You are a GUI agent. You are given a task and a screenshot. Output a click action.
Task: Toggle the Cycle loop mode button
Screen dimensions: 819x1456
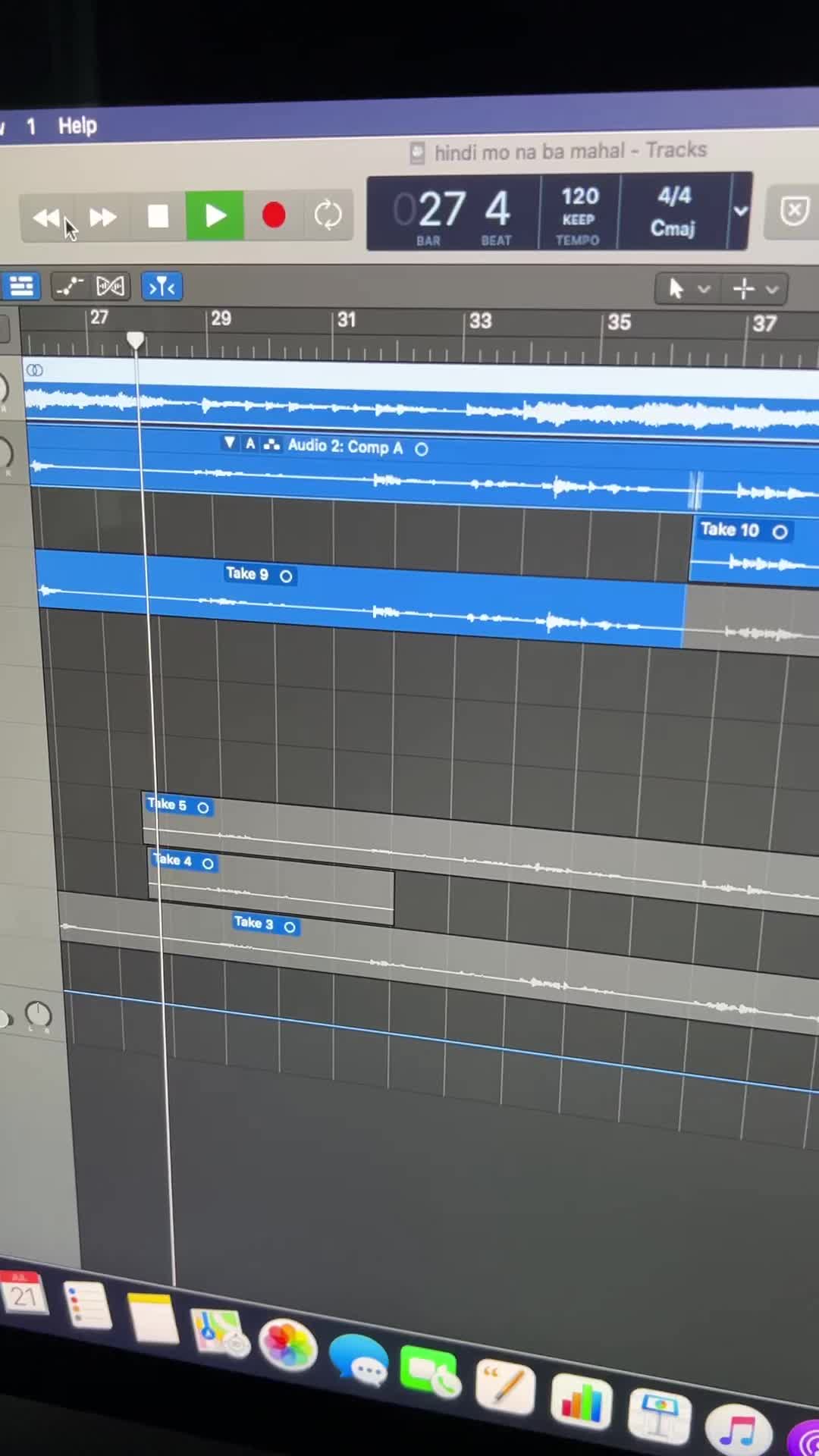point(328,215)
